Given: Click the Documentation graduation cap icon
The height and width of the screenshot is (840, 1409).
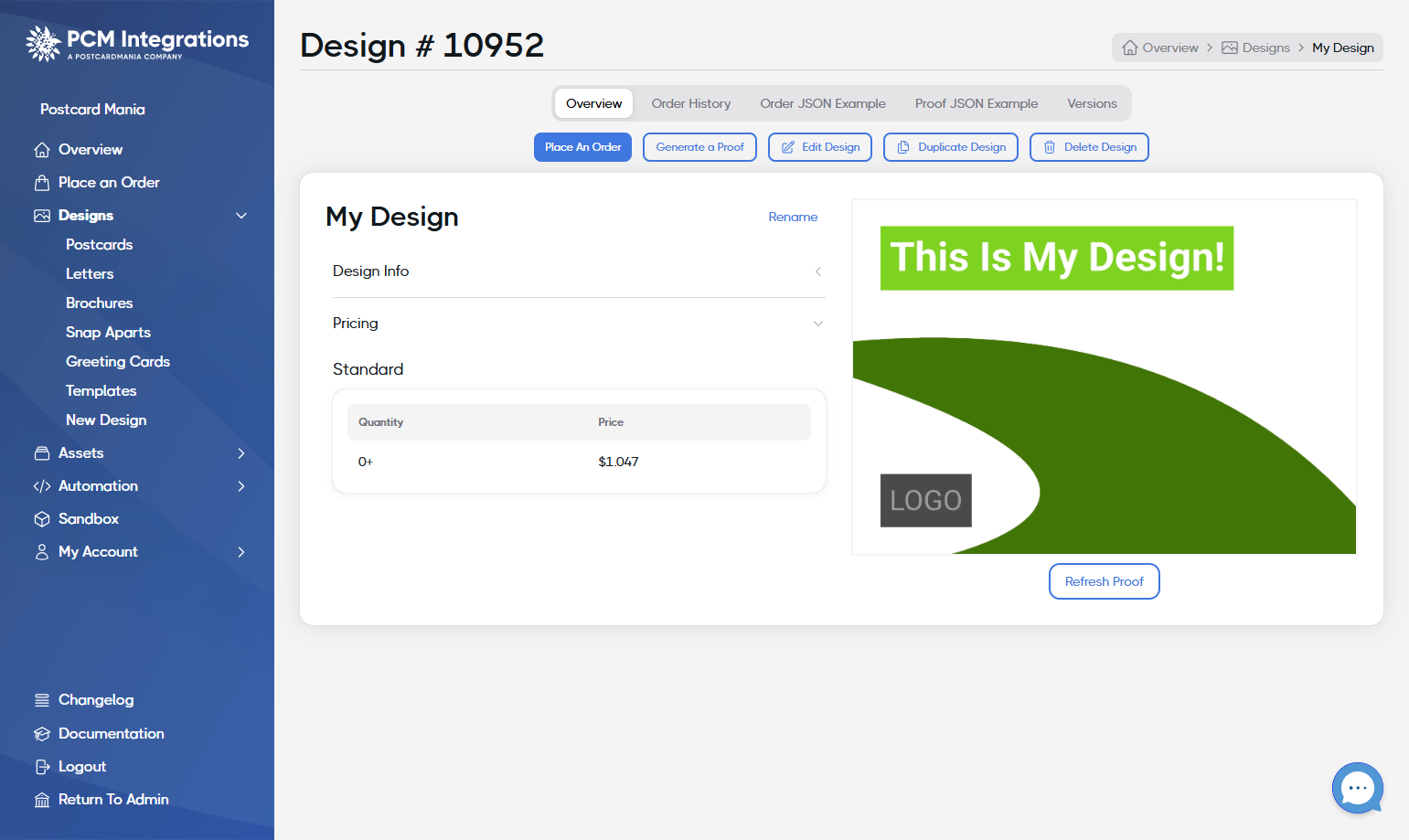Looking at the screenshot, I should tap(42, 734).
